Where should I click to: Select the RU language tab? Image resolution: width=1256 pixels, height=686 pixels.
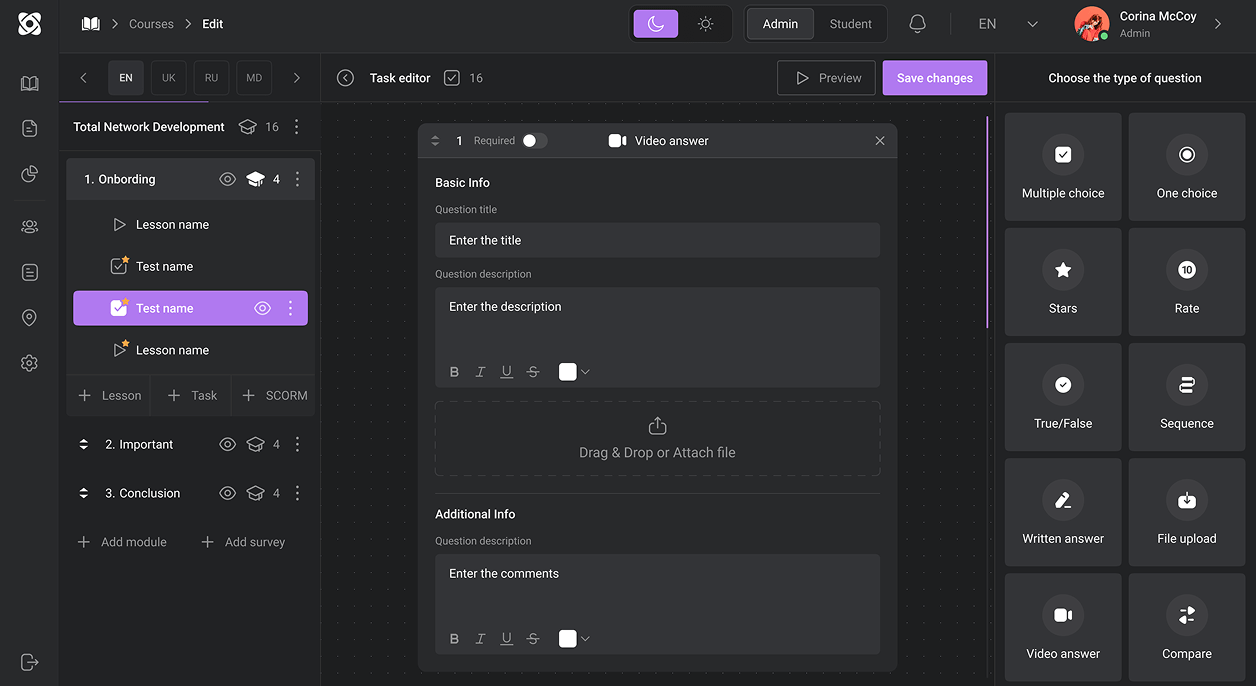211,78
